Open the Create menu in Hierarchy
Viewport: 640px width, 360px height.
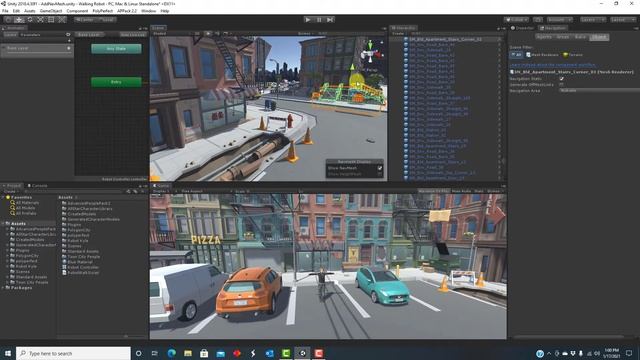click(x=398, y=33)
